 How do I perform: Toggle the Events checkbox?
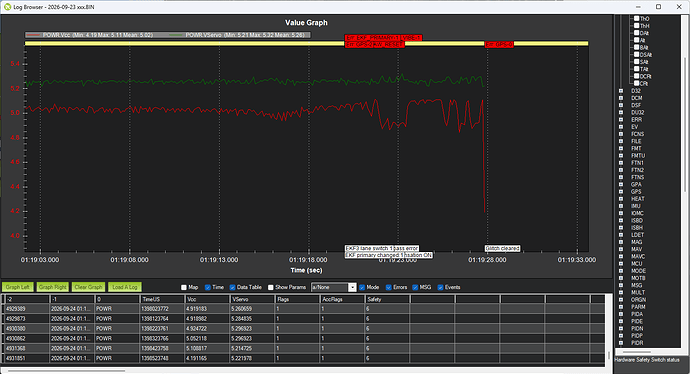pos(440,287)
